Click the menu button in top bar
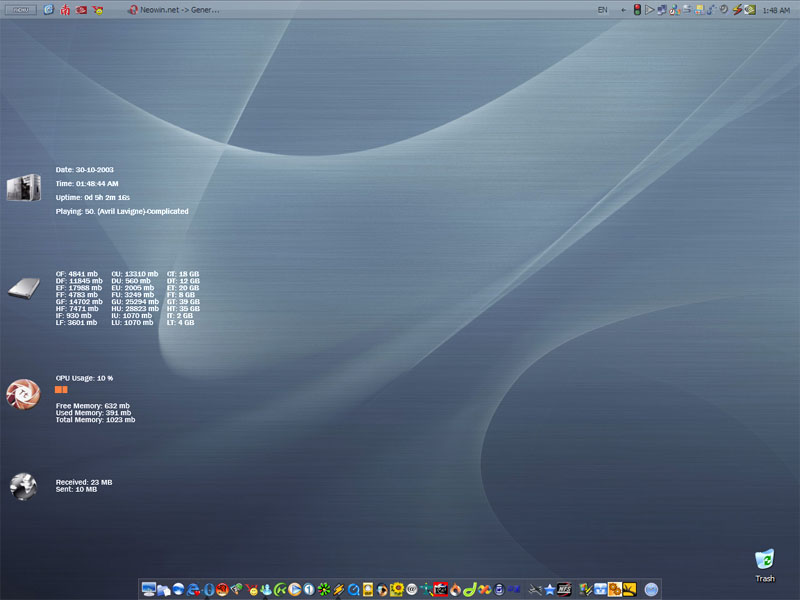Image resolution: width=800 pixels, height=600 pixels. [19, 9]
